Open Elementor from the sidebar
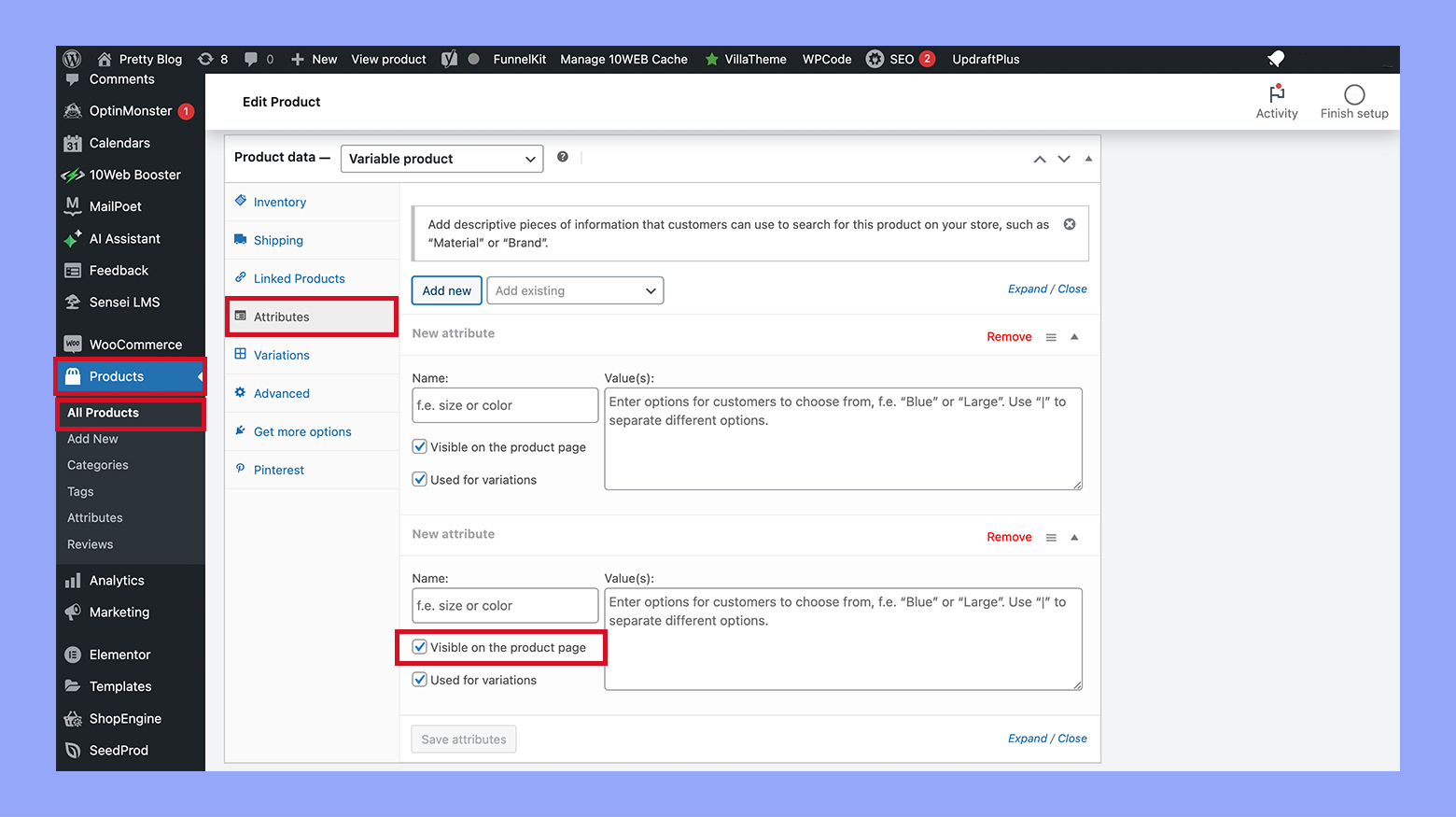1456x817 pixels. point(119,655)
